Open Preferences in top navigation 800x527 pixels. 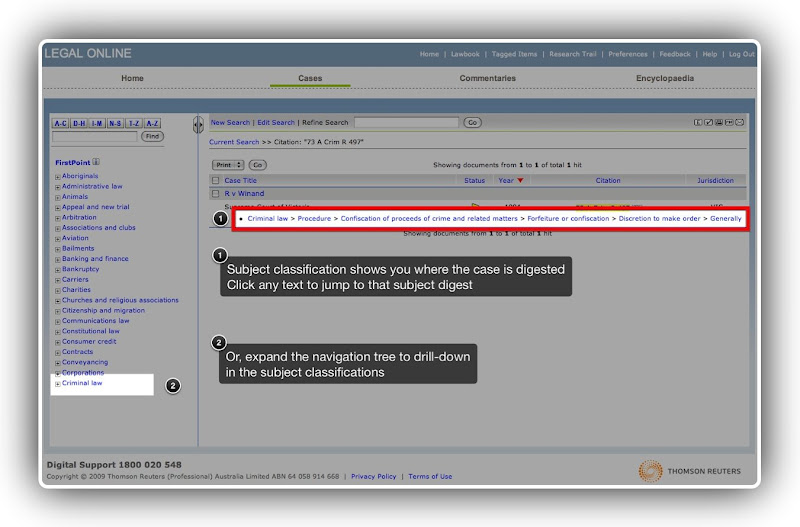tap(628, 54)
